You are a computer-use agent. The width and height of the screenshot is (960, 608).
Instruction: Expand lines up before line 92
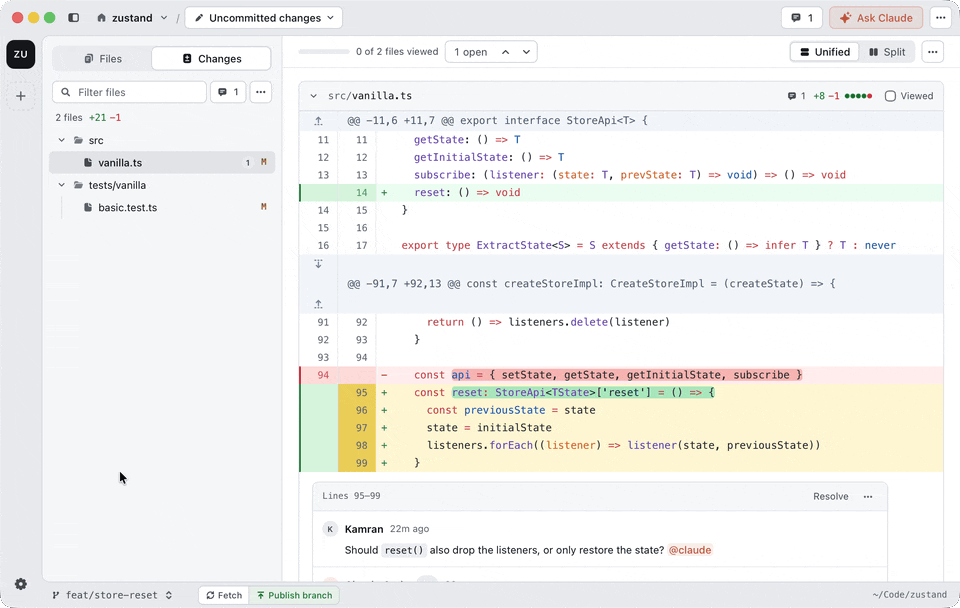318,304
